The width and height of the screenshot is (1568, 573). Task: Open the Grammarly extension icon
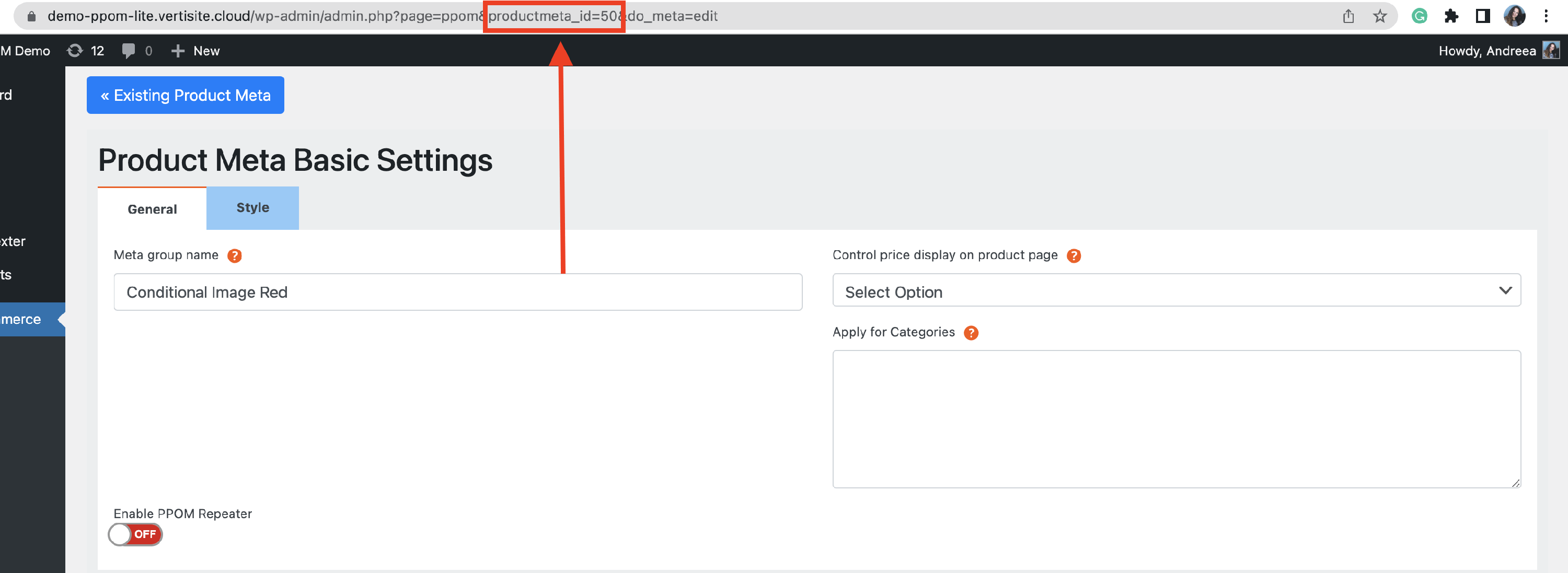point(1419,16)
